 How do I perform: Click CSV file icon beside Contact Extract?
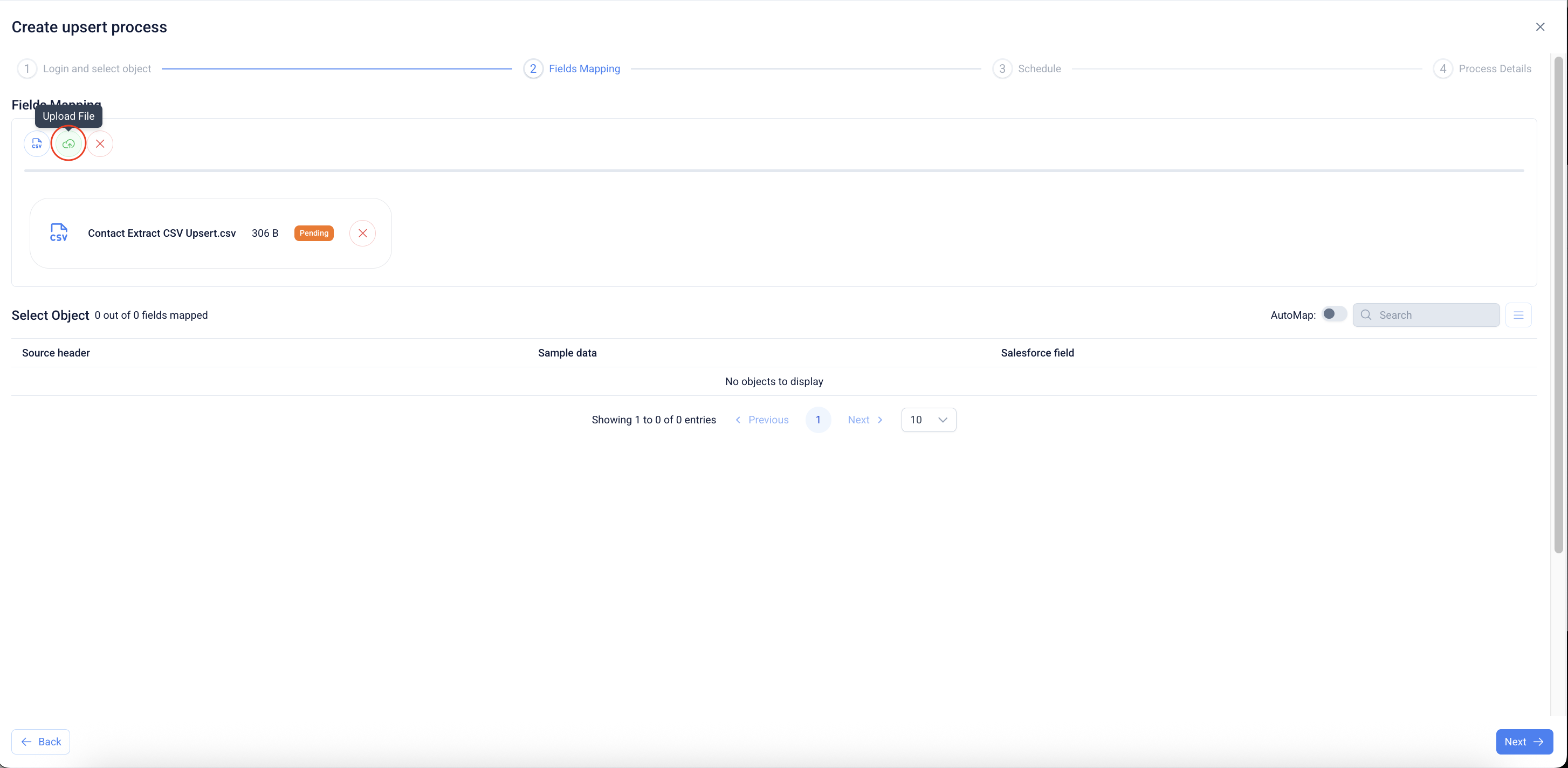[58, 232]
